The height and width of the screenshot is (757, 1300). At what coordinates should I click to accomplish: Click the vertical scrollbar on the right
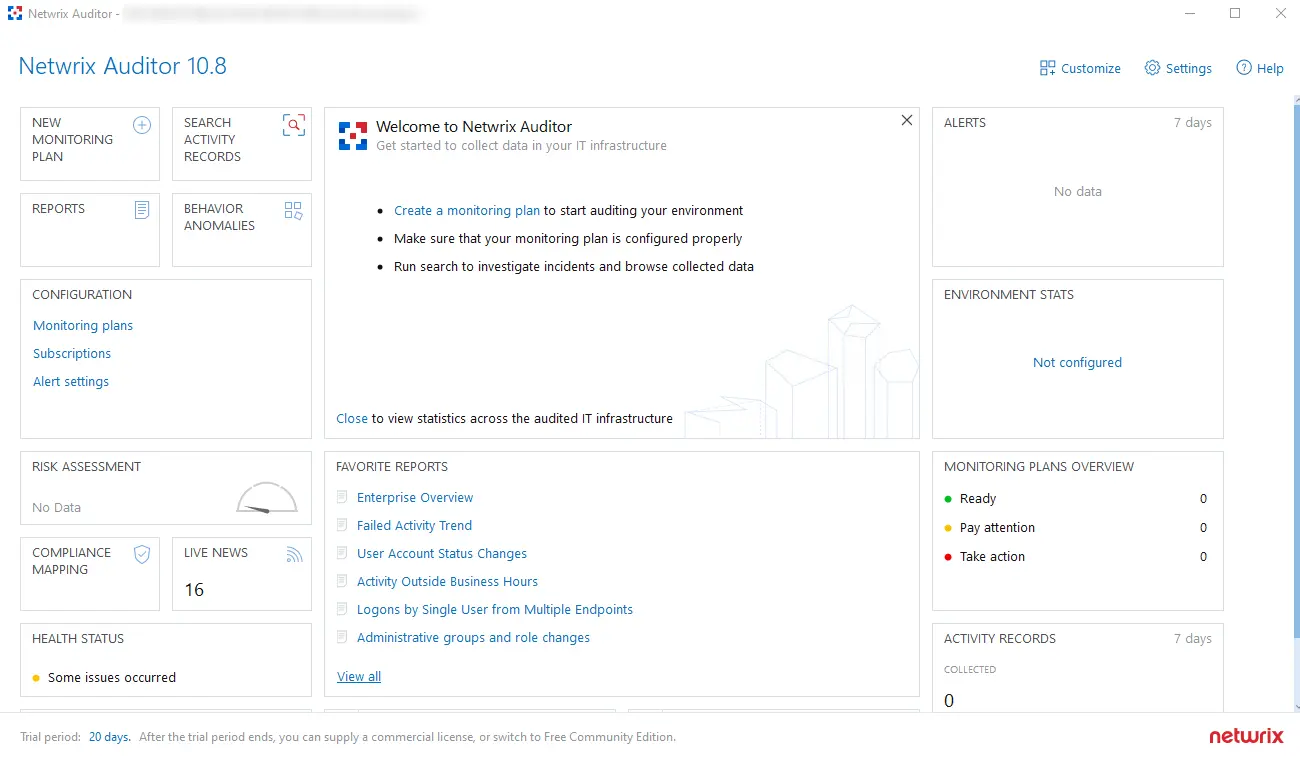(x=1296, y=400)
